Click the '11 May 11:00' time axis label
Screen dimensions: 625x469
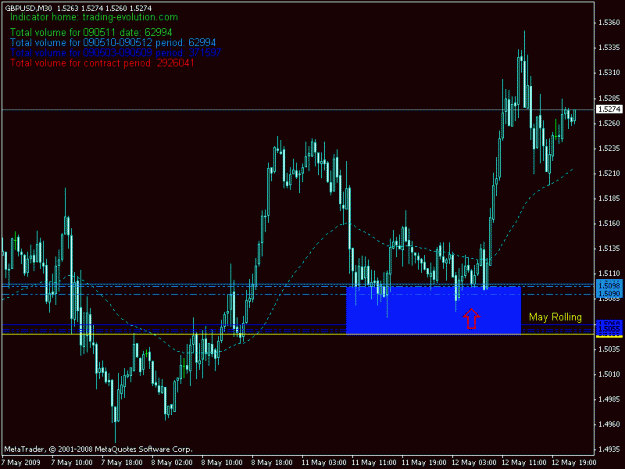(x=374, y=463)
